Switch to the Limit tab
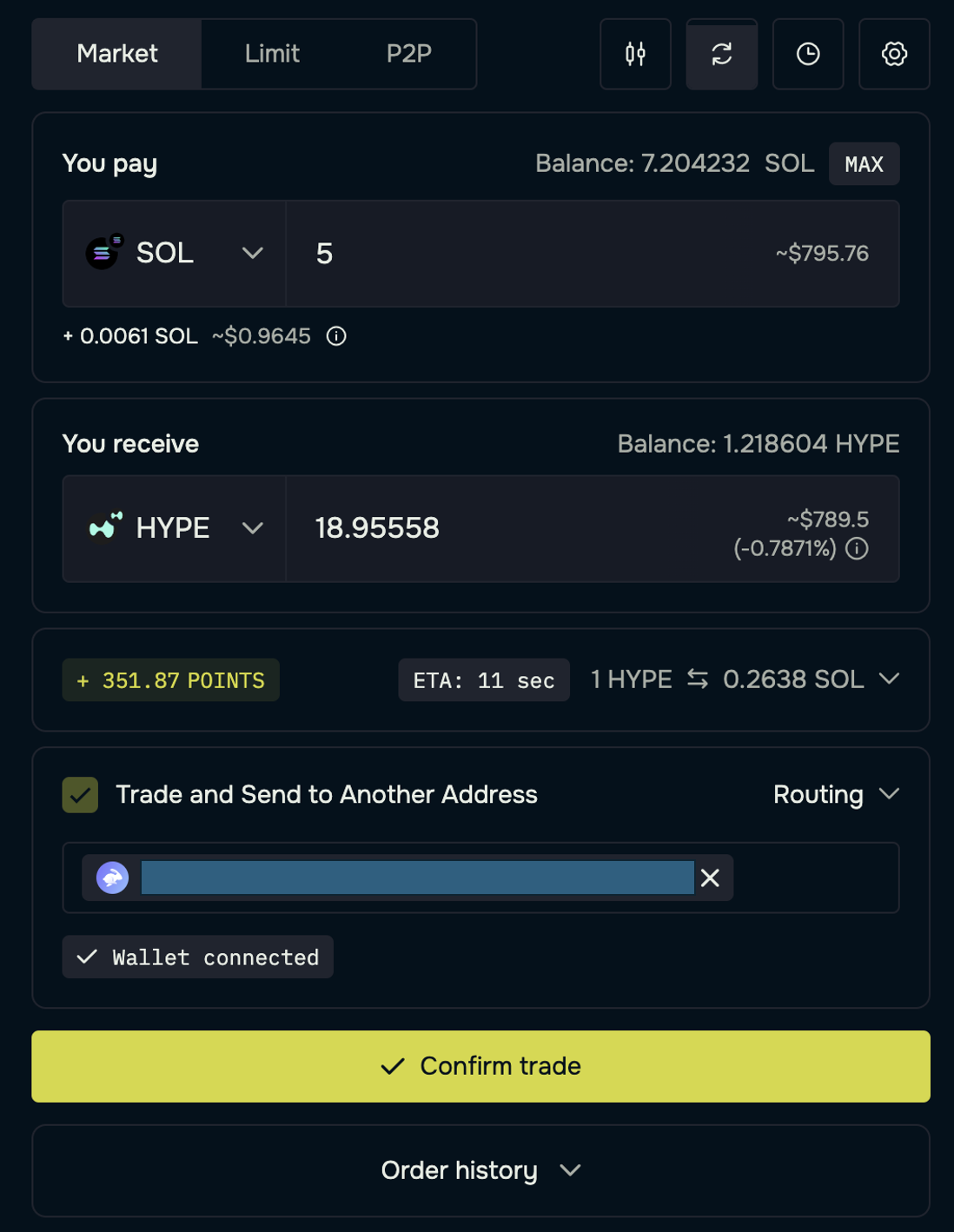Viewport: 954px width, 1232px height. point(272,54)
